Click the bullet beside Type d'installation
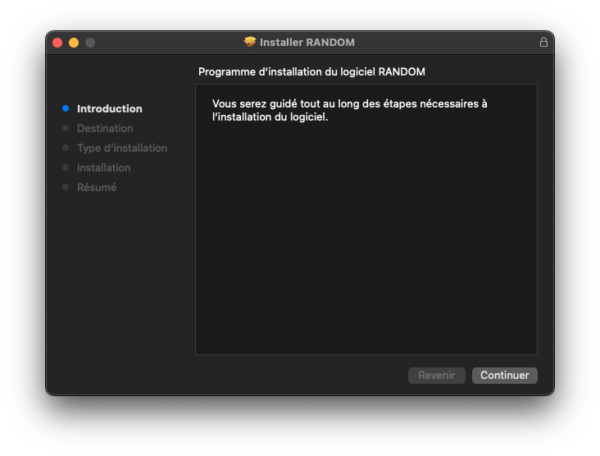The height and width of the screenshot is (456, 600). coord(66,148)
